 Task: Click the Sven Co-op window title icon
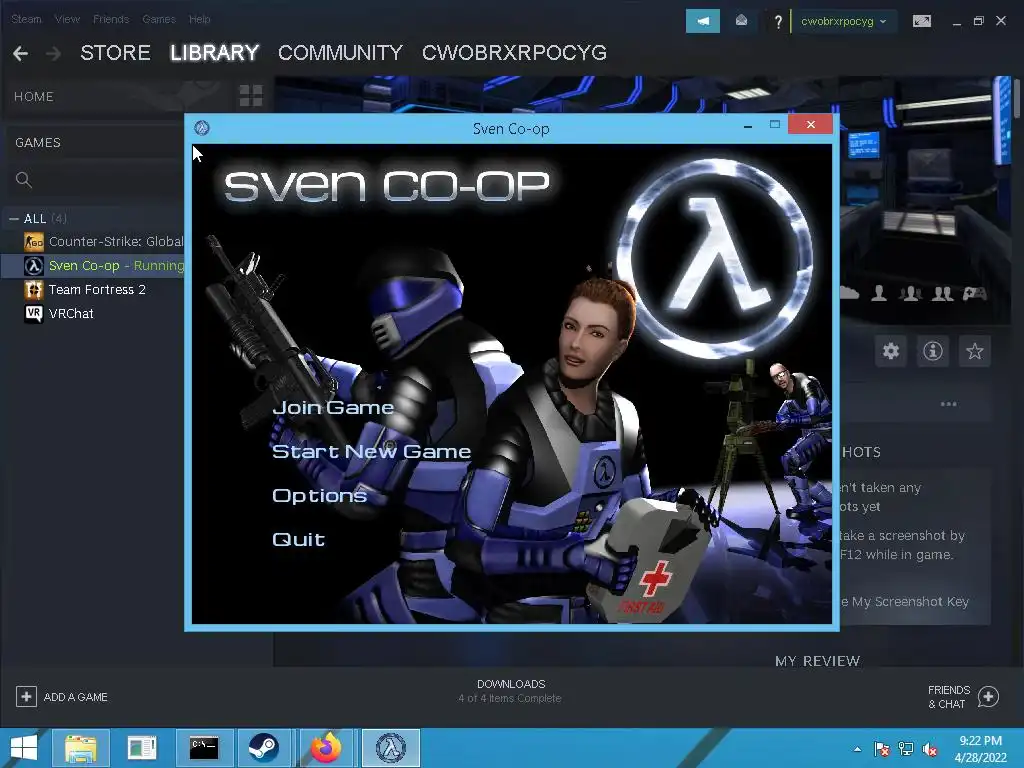(x=202, y=128)
